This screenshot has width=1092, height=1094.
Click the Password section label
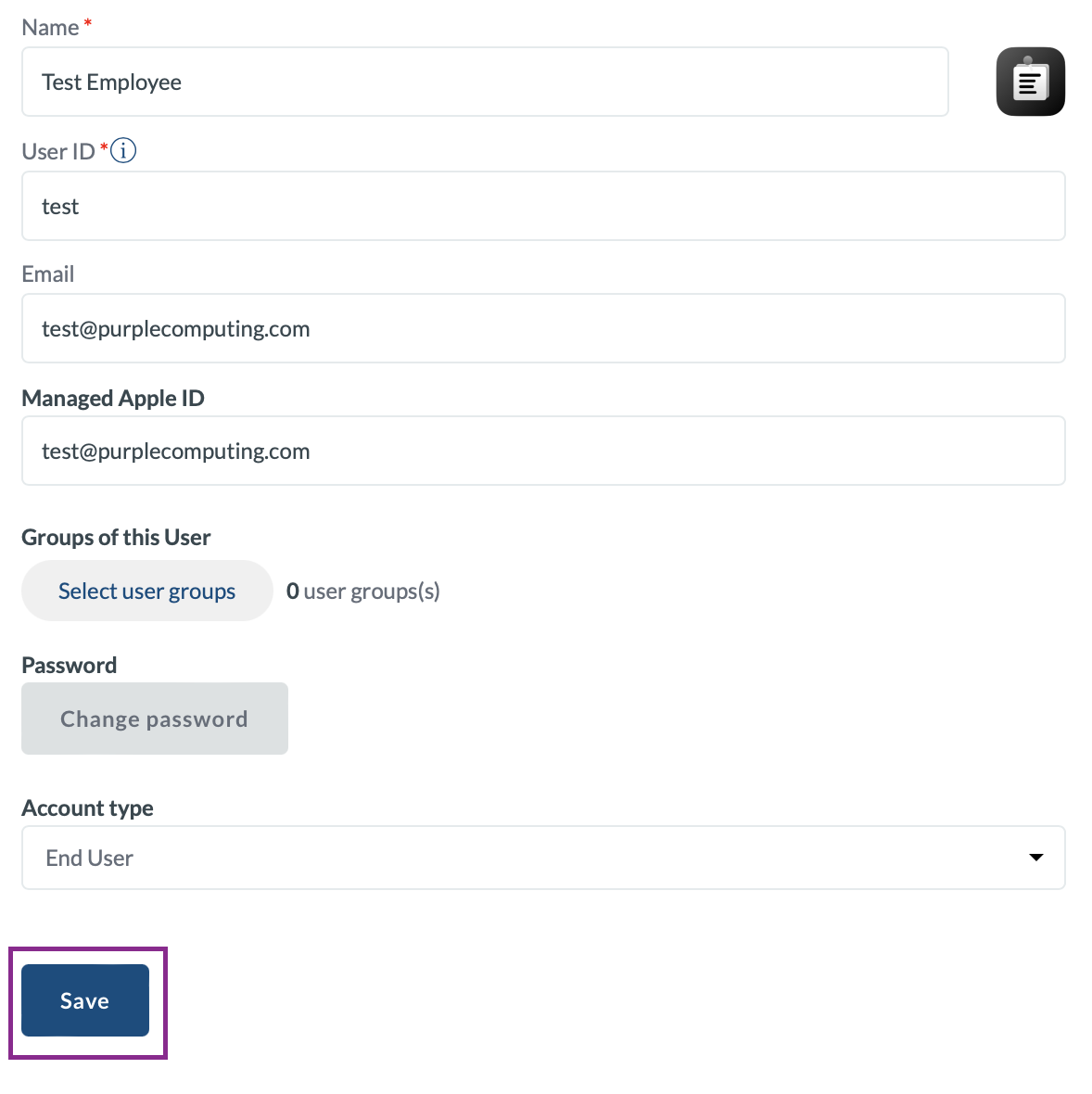click(69, 665)
